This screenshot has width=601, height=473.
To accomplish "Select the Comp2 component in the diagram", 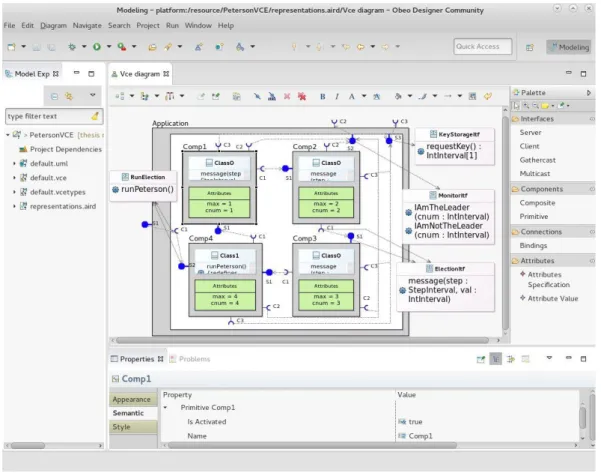I will click(326, 188).
